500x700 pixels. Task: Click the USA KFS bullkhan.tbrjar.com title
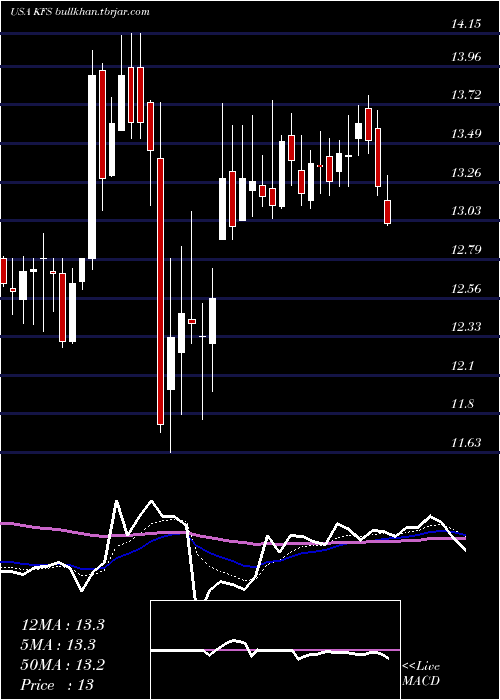coord(79,12)
